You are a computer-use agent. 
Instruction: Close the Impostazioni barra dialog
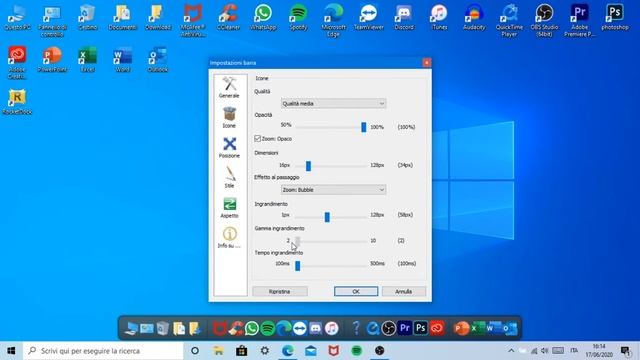click(x=427, y=62)
